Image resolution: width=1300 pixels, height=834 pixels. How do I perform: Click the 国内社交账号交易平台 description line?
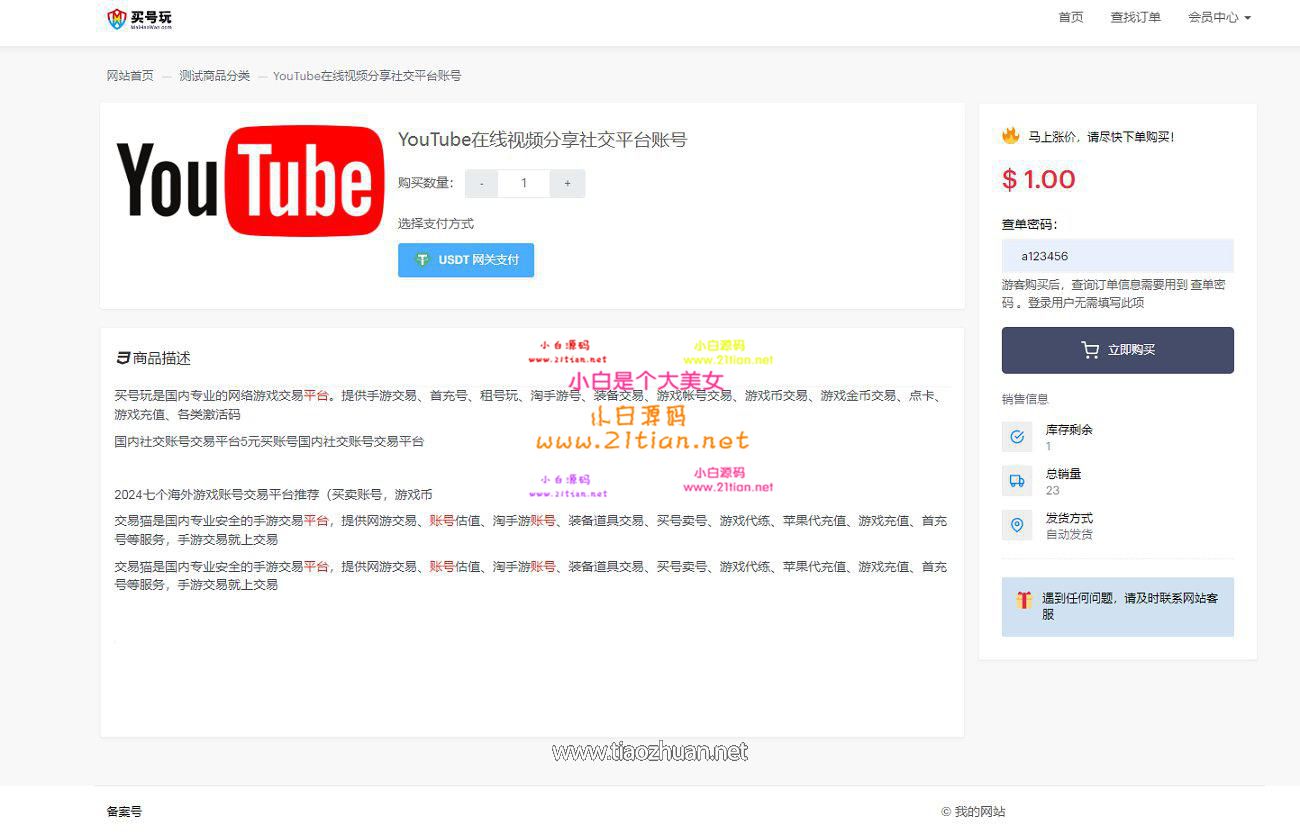269,441
